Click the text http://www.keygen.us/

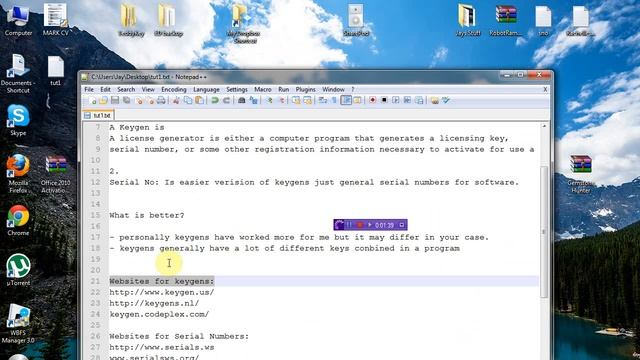pyautogui.click(x=162, y=292)
